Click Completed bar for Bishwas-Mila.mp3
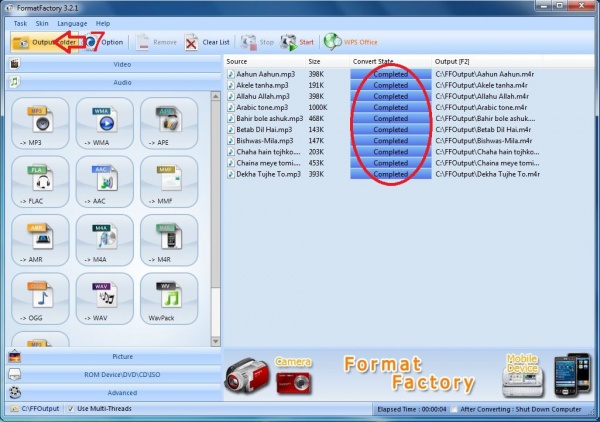Screen dimensions: 600x422 tap(391, 140)
